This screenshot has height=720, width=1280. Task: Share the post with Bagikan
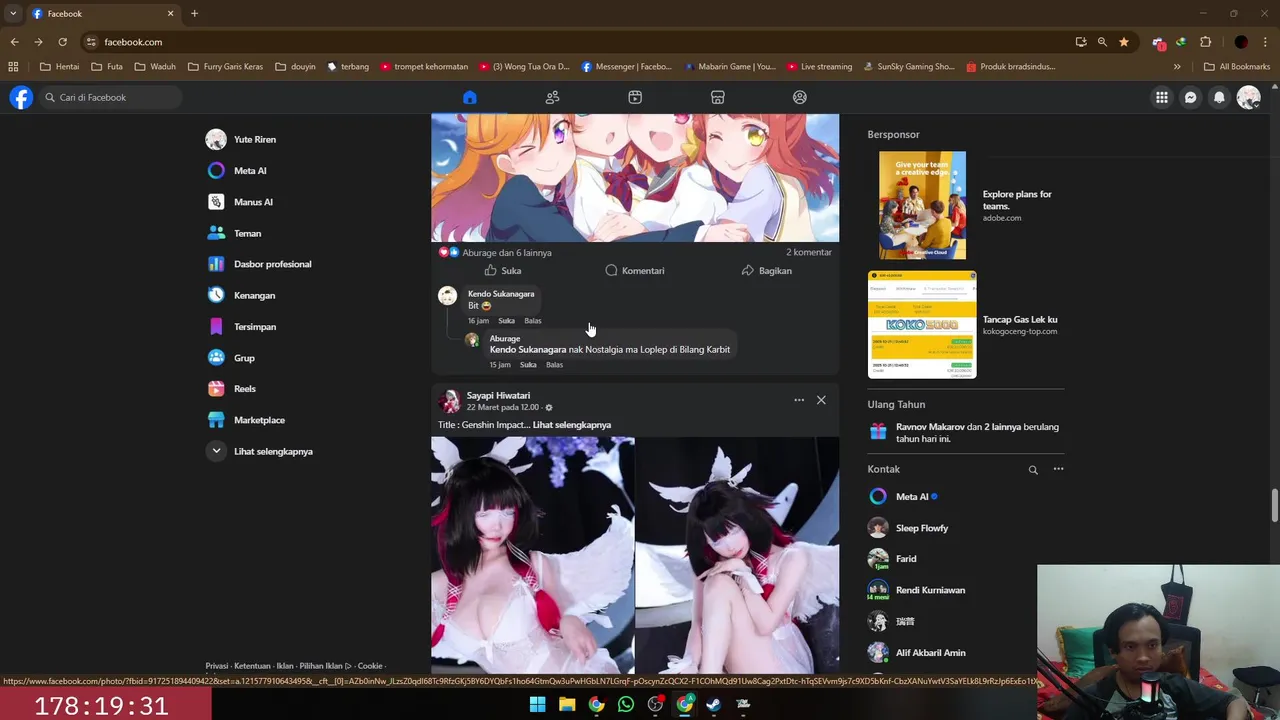pos(767,271)
